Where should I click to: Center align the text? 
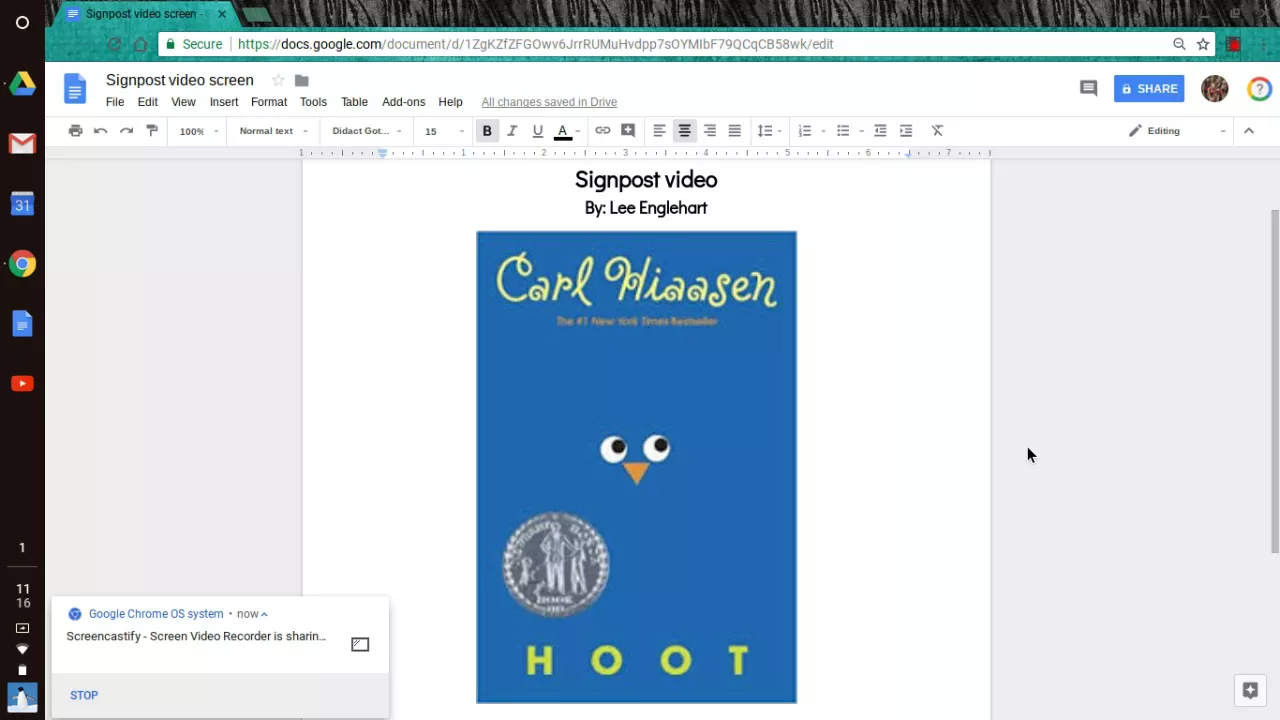(684, 131)
